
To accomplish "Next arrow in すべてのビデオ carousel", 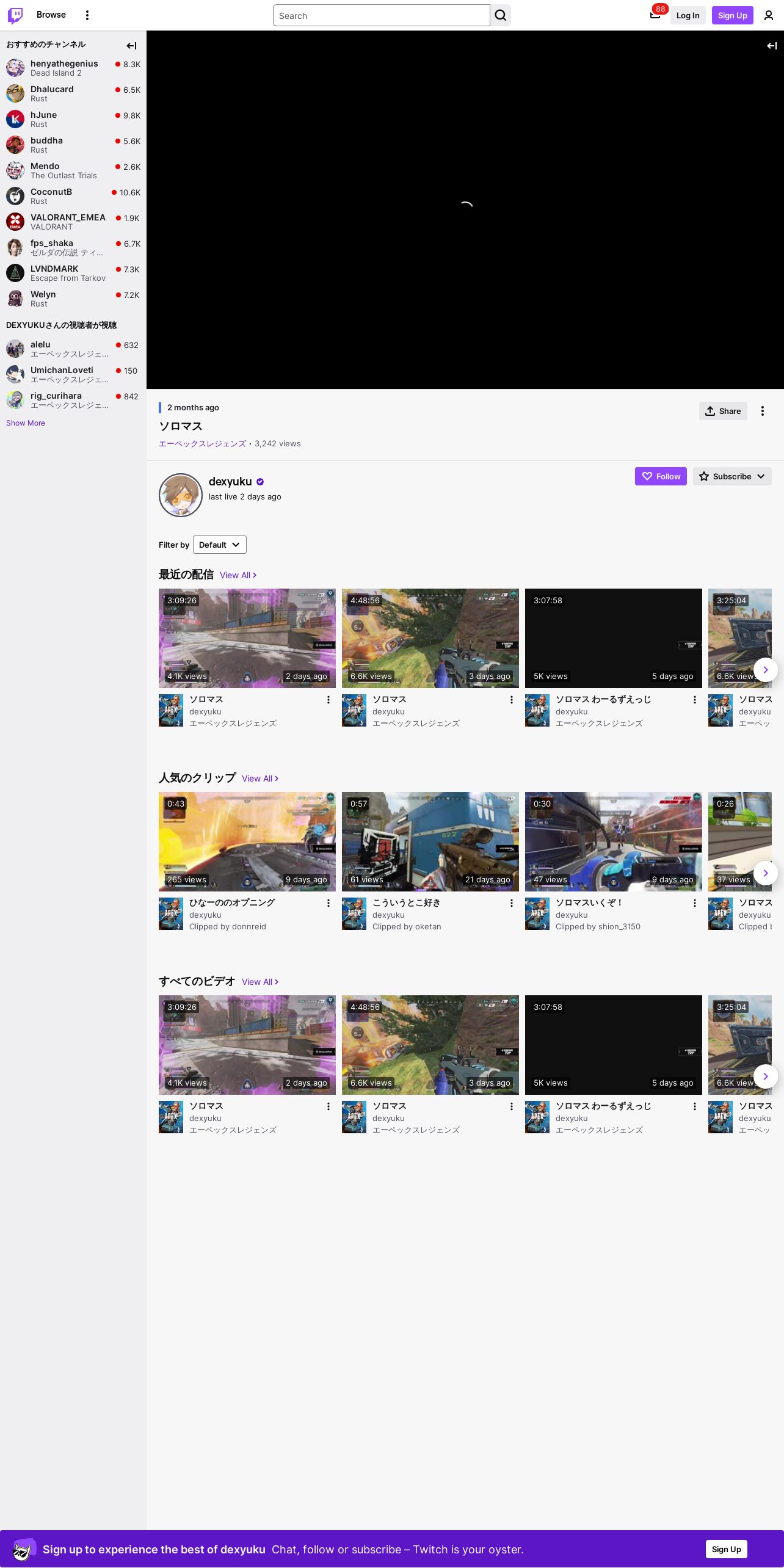I will (766, 1076).
